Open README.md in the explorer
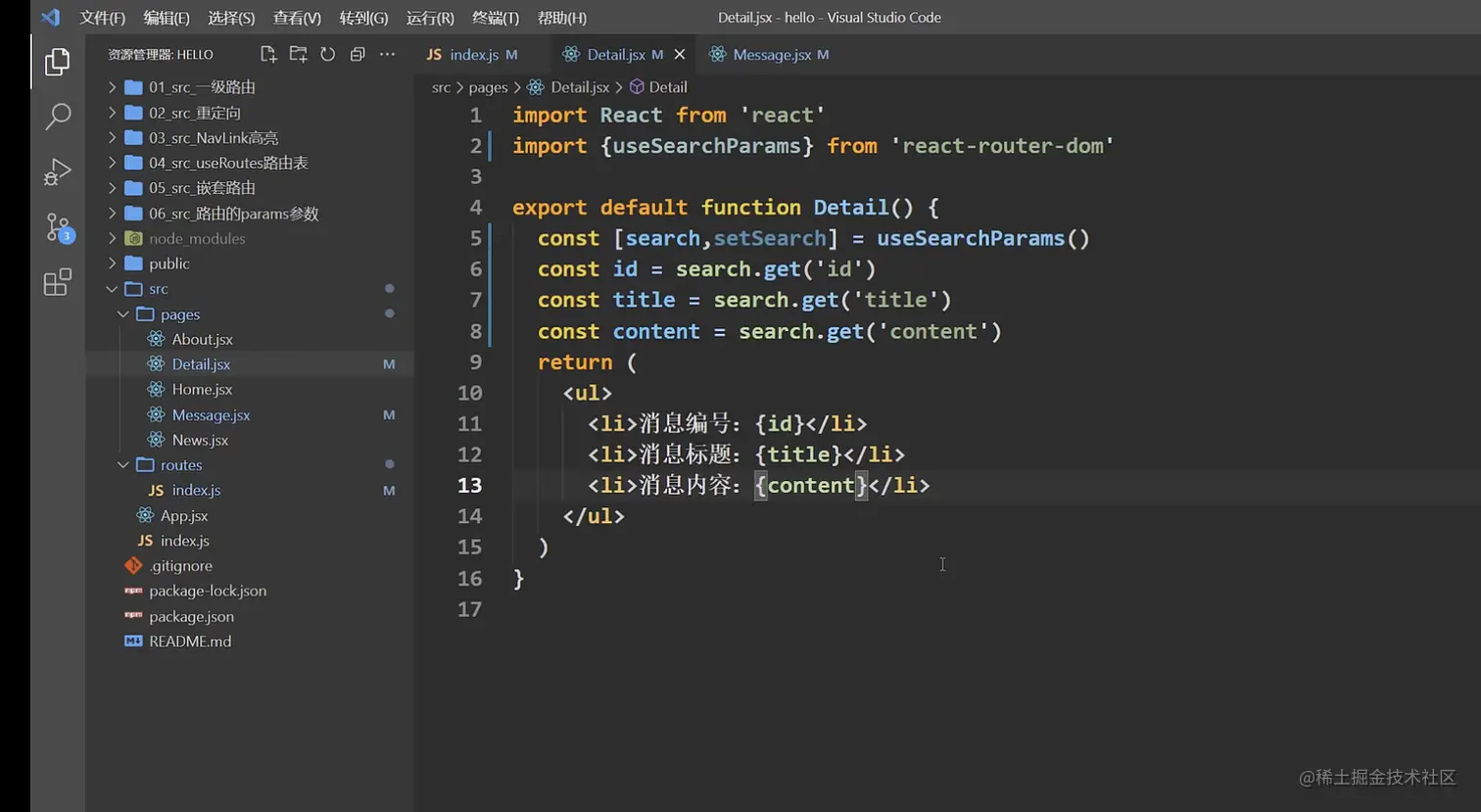Image resolution: width=1481 pixels, height=812 pixels. pyautogui.click(x=250, y=642)
